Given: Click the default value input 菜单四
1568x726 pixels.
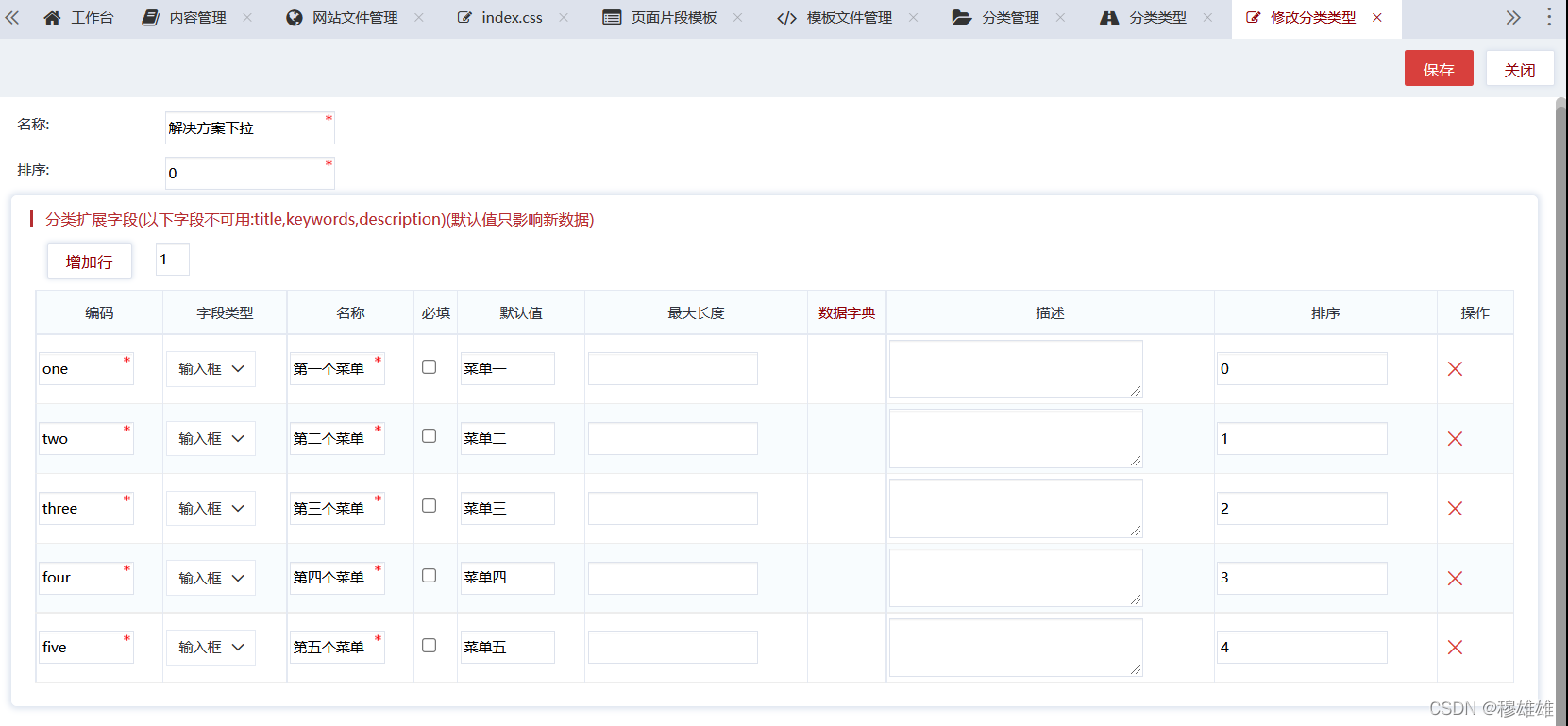Looking at the screenshot, I should point(508,578).
